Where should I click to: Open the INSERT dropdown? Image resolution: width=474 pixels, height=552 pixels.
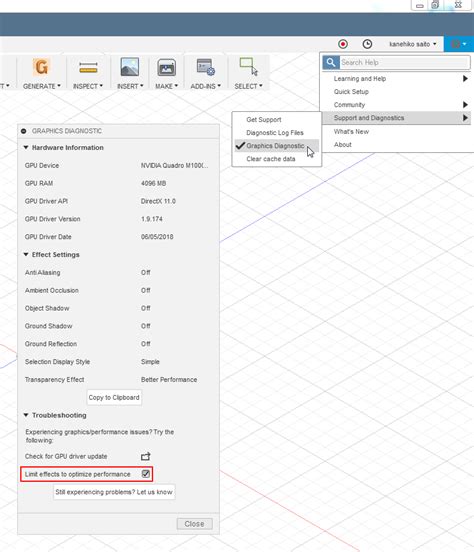130,86
